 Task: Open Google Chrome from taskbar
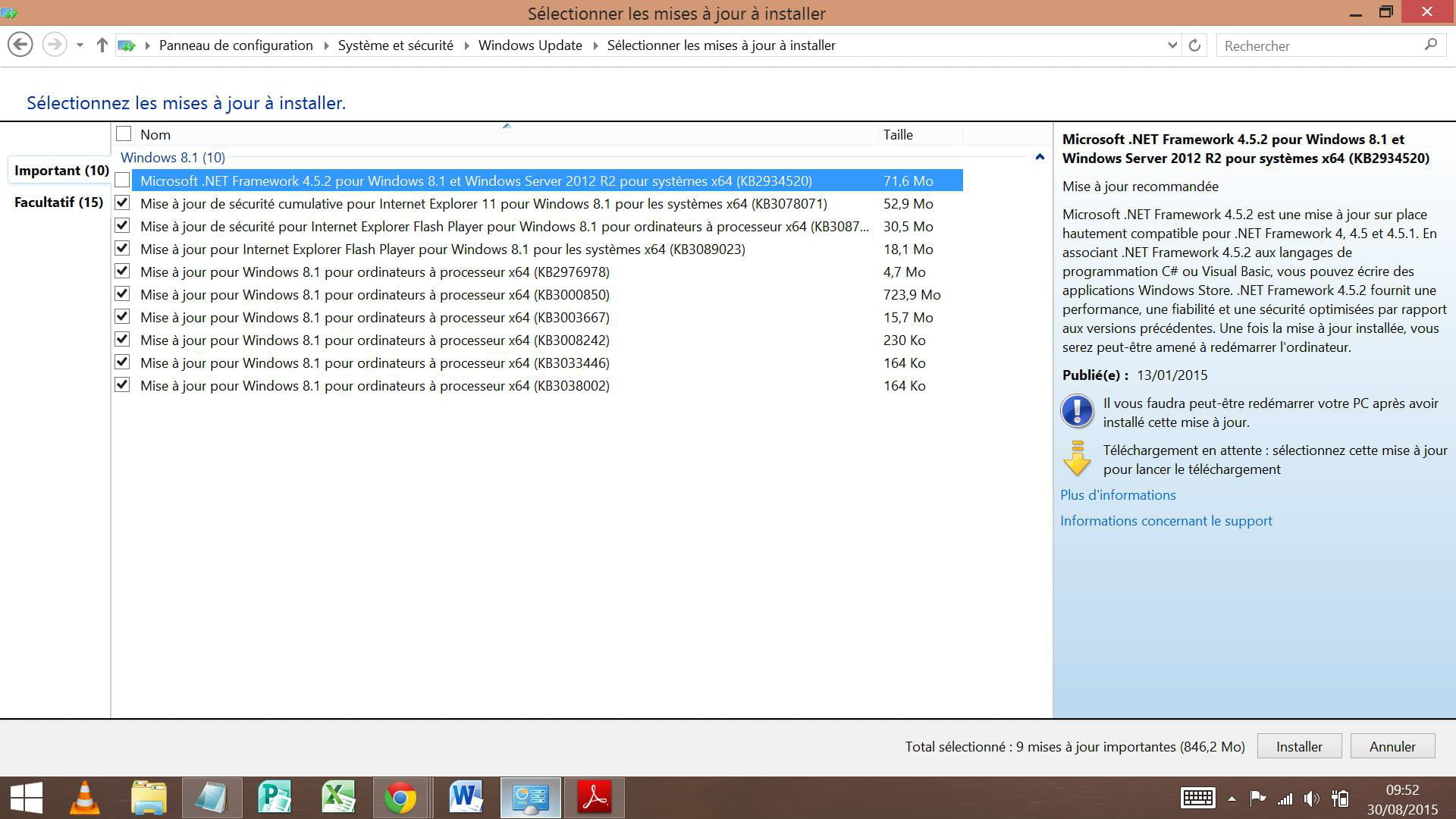tap(400, 798)
